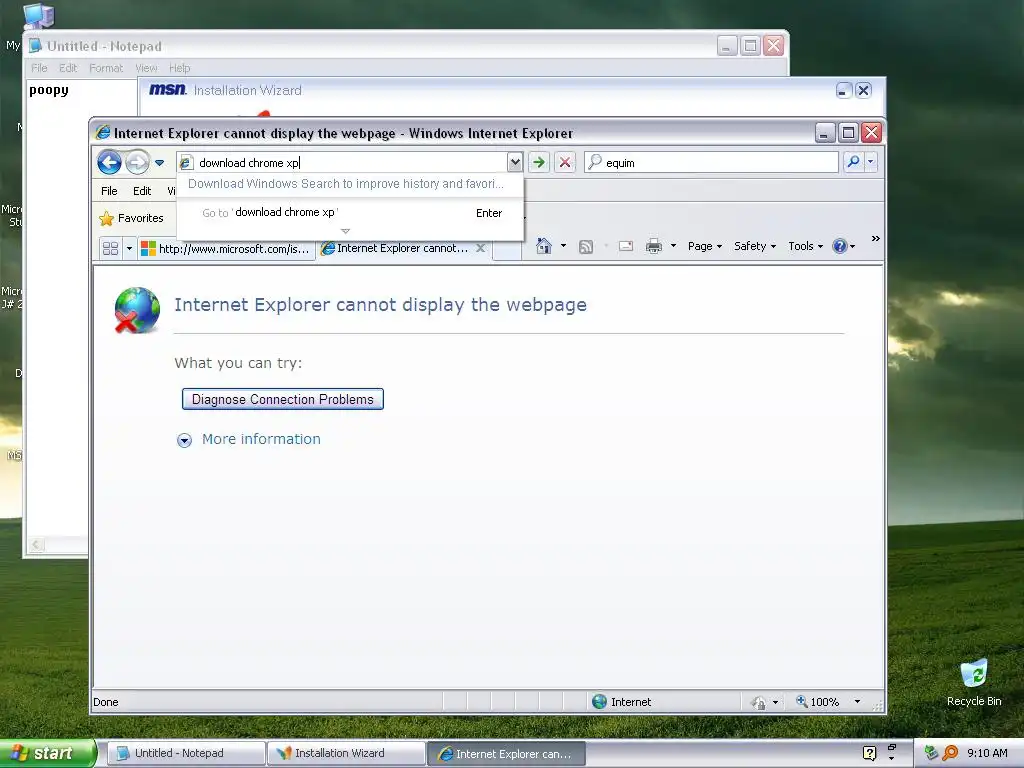Open the IE Edit menu
The image size is (1024, 768).
tap(142, 191)
